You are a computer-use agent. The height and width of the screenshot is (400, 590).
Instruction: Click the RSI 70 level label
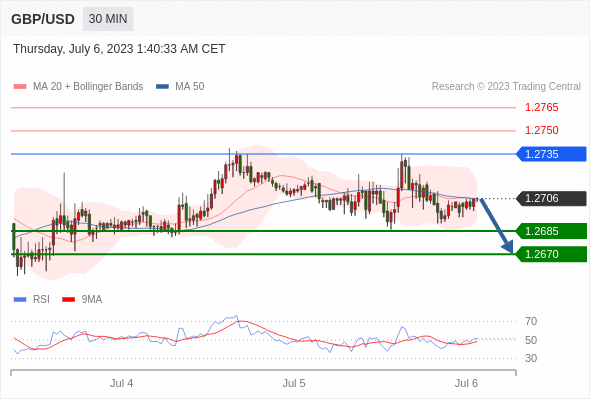[531, 321]
